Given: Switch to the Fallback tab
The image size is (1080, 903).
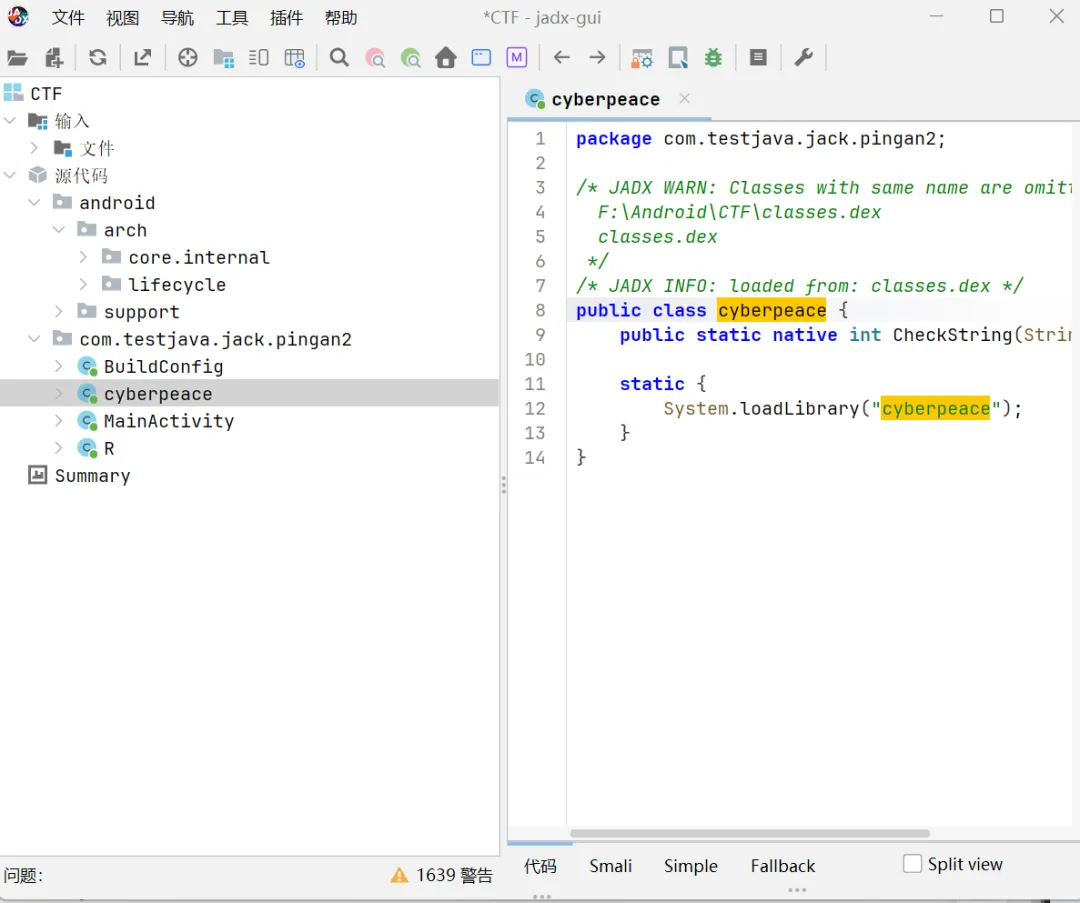Looking at the screenshot, I should tap(782, 866).
